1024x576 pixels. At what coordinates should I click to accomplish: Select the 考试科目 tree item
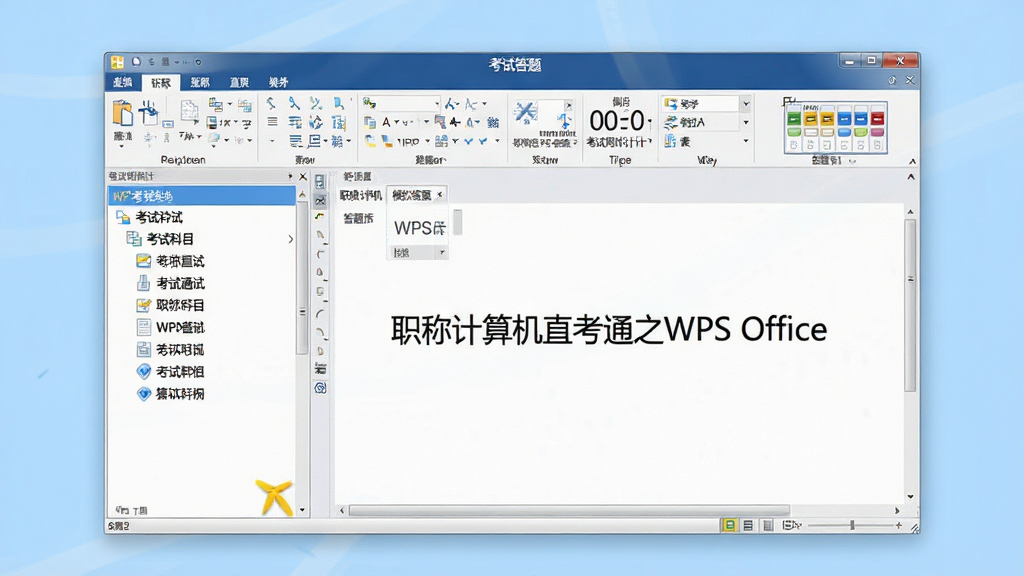point(170,239)
